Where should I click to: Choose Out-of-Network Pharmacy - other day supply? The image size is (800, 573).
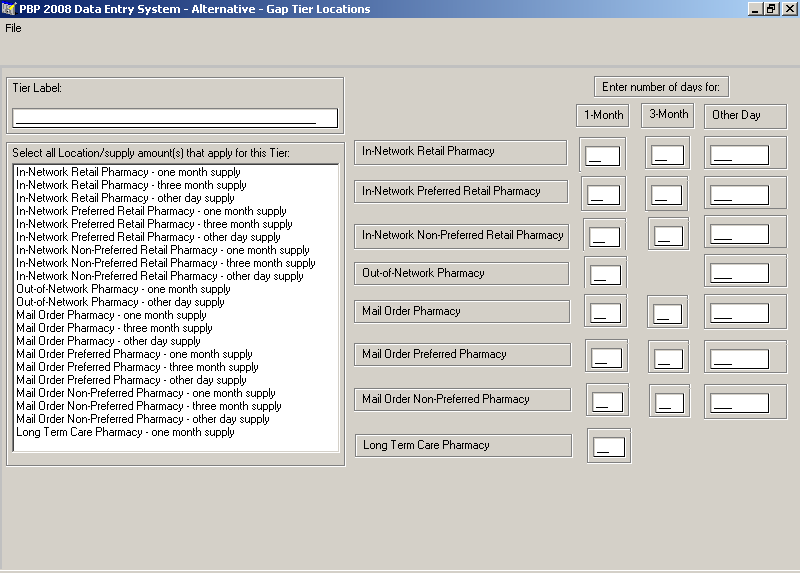(120, 302)
